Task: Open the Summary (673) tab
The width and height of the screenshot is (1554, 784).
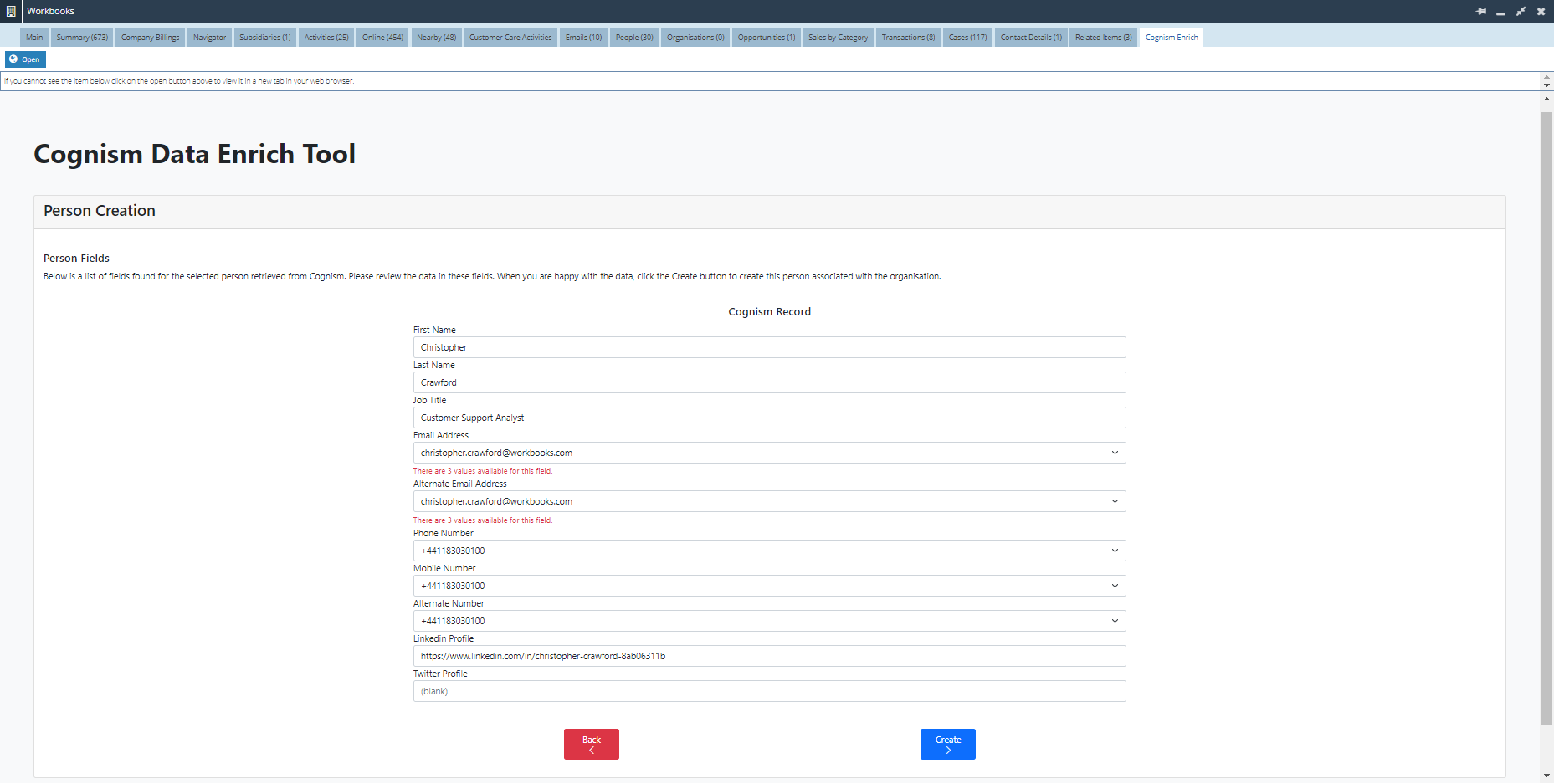Action: [82, 38]
